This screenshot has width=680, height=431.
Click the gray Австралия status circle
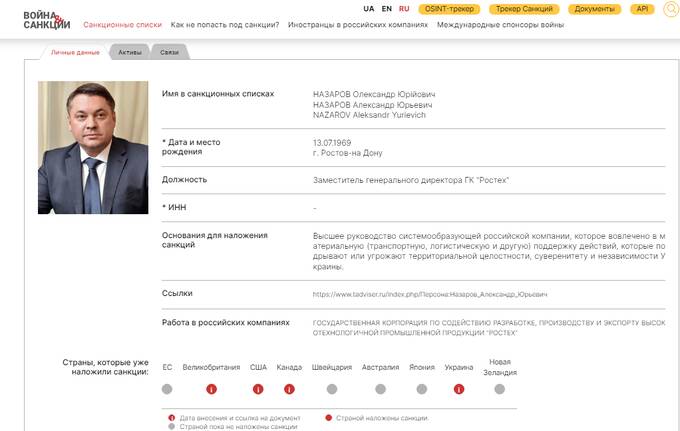tap(380, 389)
